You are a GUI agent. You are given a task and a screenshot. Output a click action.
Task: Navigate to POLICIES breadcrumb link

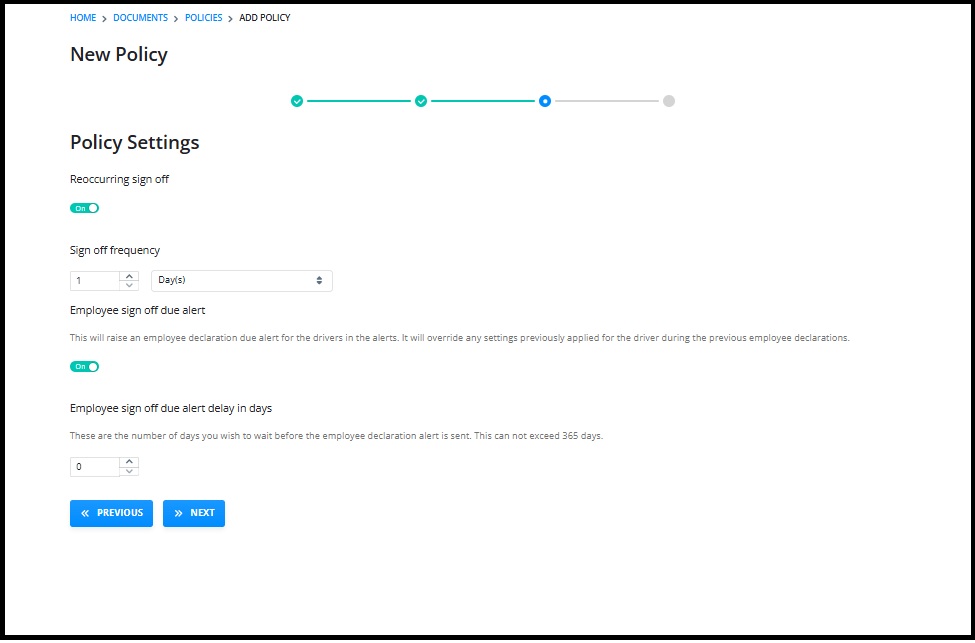[203, 18]
